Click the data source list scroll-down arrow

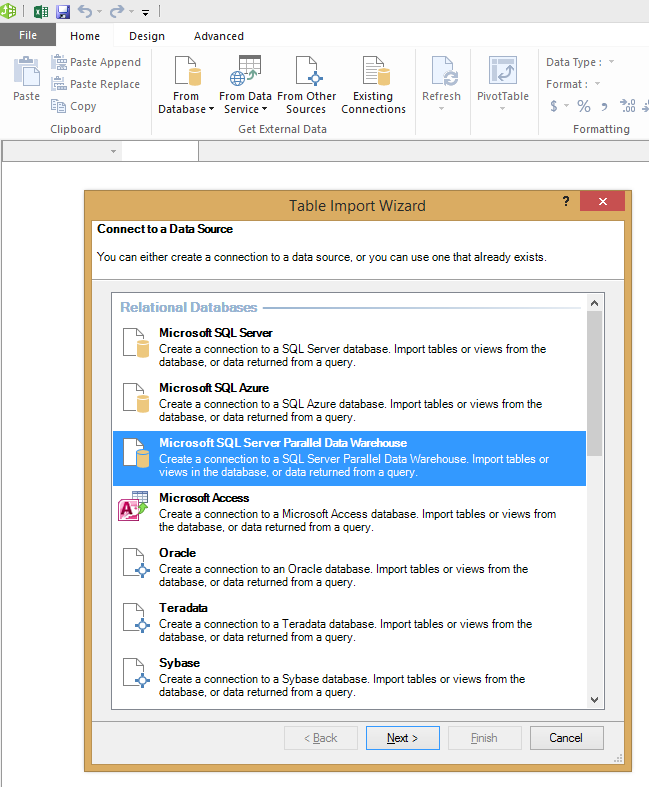coord(595,700)
